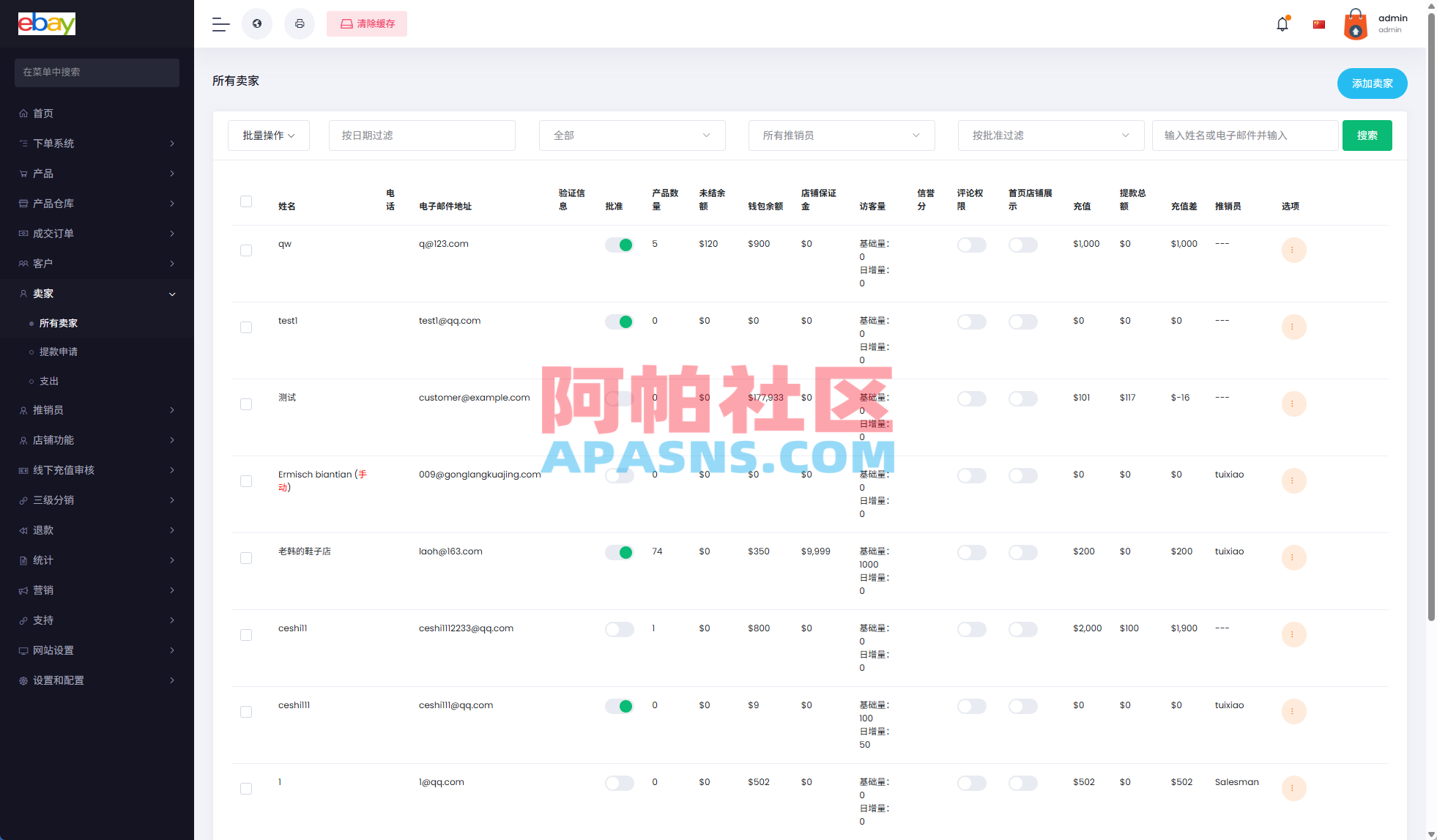The image size is (1437, 840).
Task: Click the 输入姓名或电子邮件 search field
Action: click(x=1244, y=135)
